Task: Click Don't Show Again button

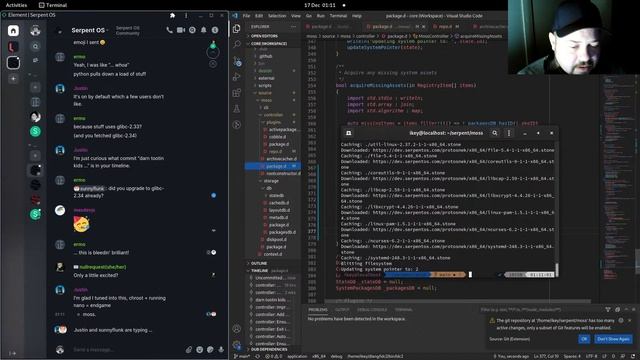Action: 613,339
